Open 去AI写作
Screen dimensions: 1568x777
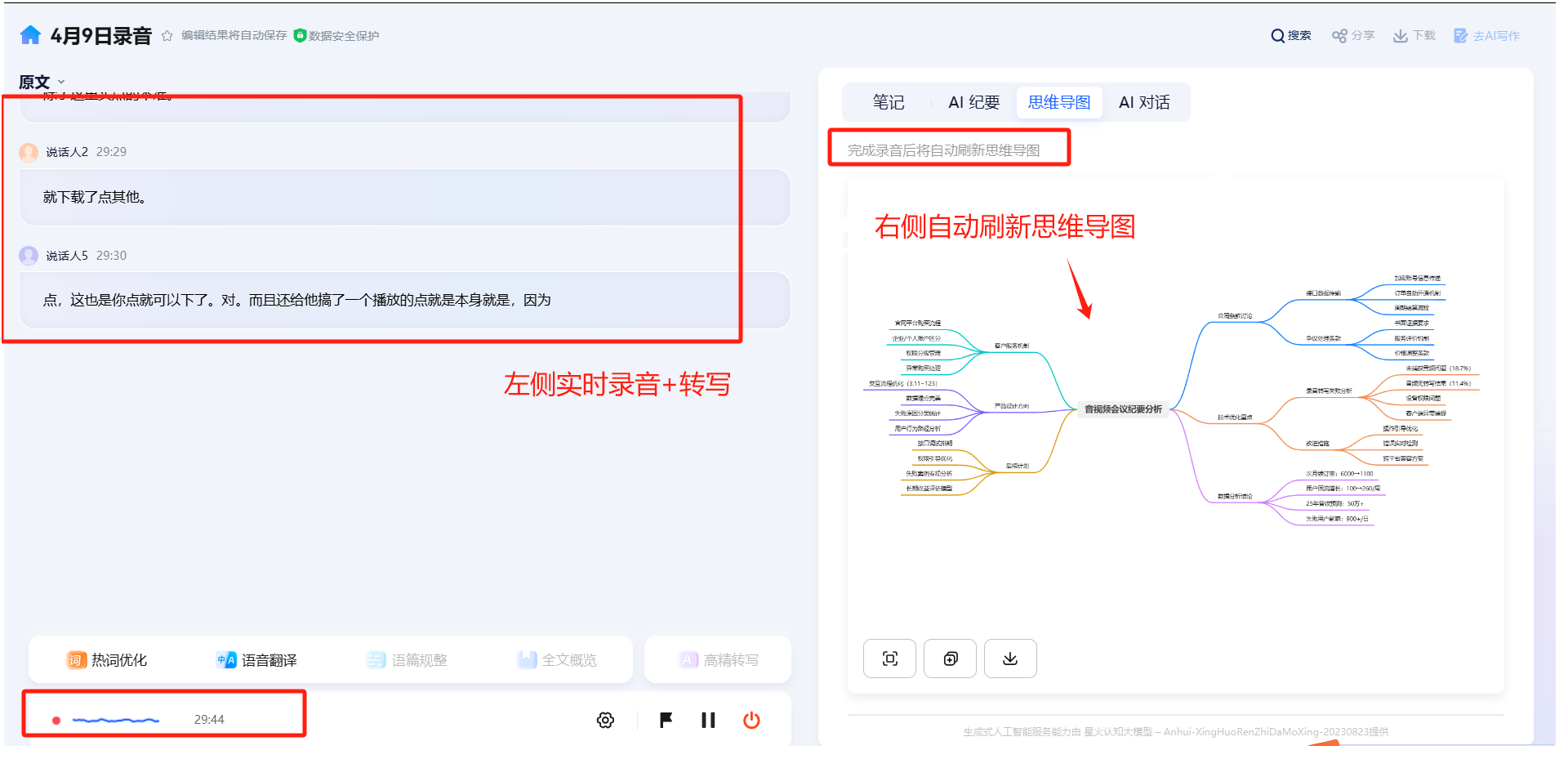click(1487, 36)
